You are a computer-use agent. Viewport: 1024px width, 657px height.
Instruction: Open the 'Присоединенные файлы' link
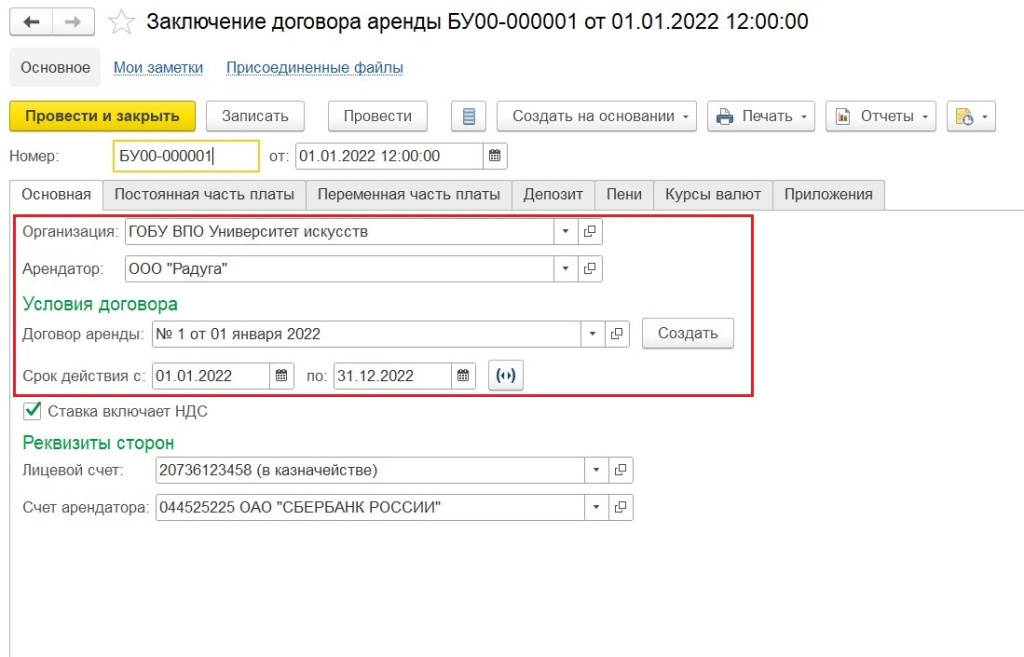tap(314, 68)
